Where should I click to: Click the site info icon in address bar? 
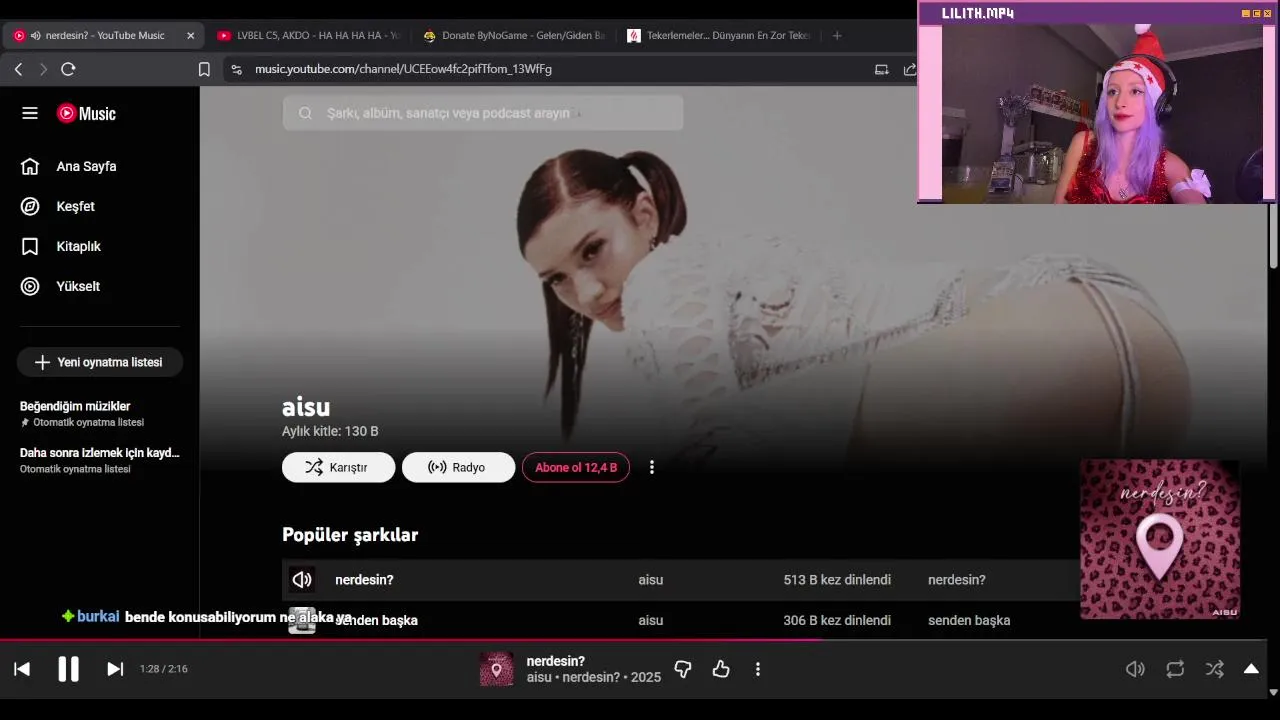pyautogui.click(x=236, y=69)
